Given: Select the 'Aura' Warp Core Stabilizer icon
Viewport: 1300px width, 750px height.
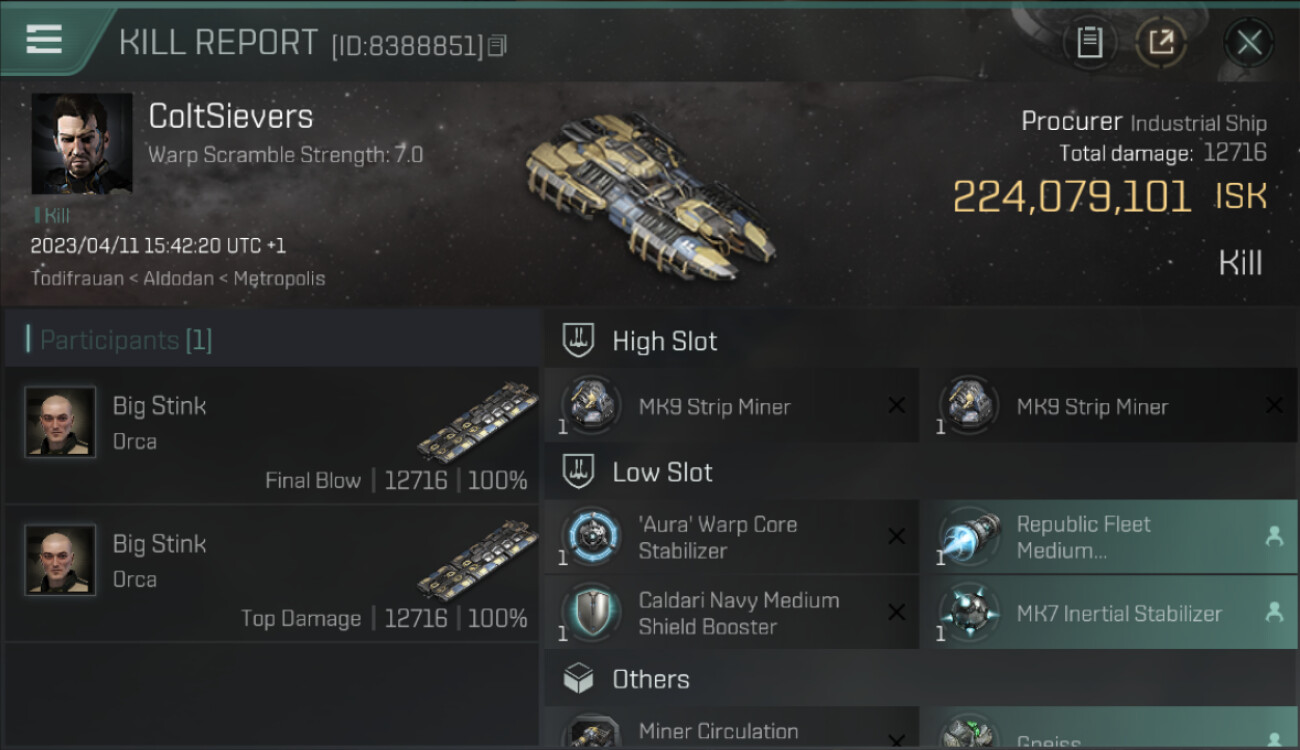Looking at the screenshot, I should (x=591, y=536).
